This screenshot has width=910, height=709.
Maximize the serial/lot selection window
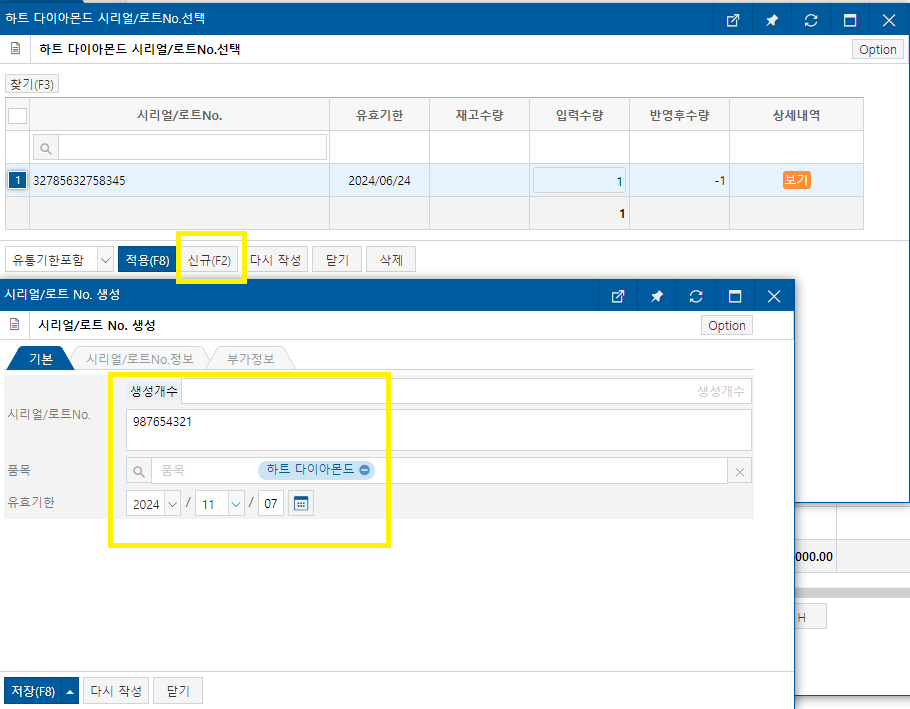(x=850, y=20)
